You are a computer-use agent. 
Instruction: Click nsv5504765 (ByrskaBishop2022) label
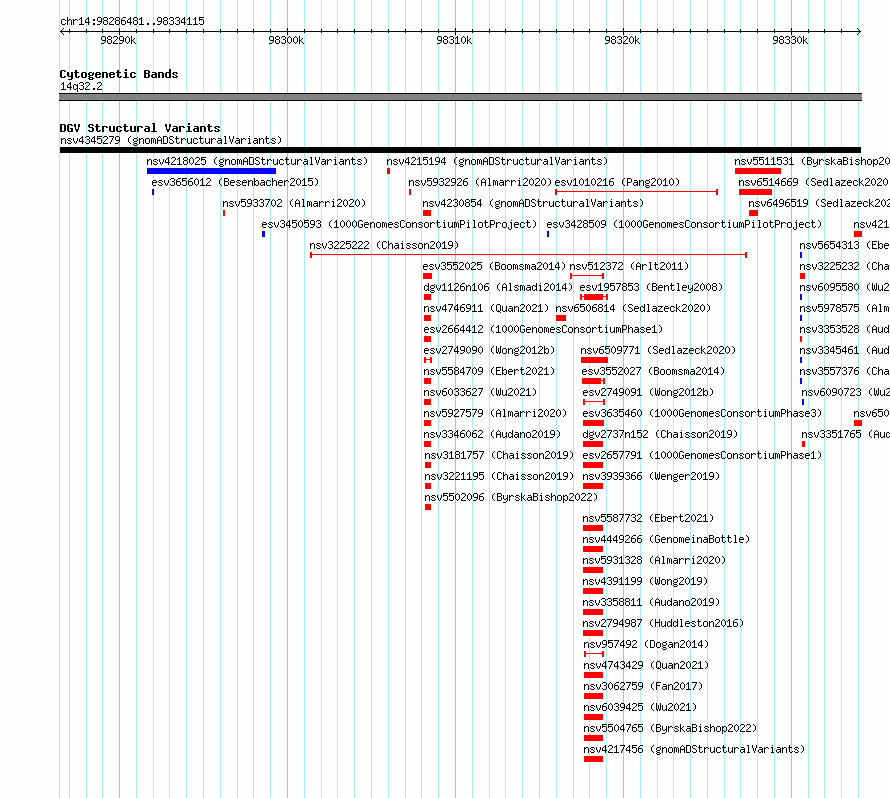tap(670, 728)
